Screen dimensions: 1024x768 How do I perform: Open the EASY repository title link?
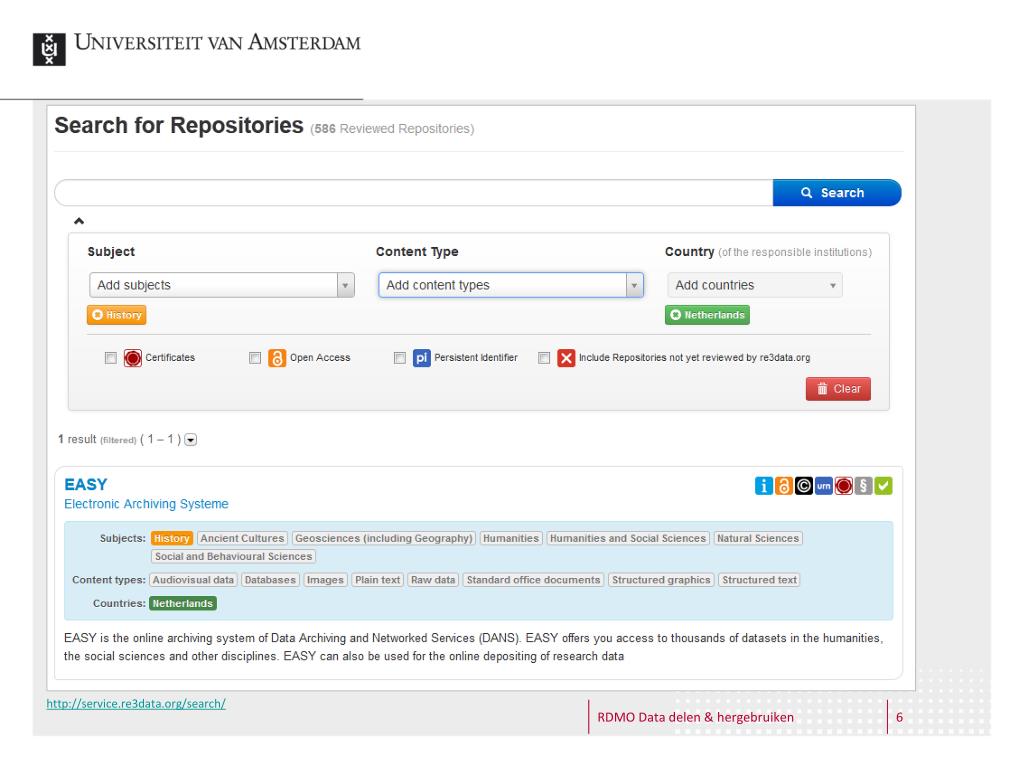86,485
